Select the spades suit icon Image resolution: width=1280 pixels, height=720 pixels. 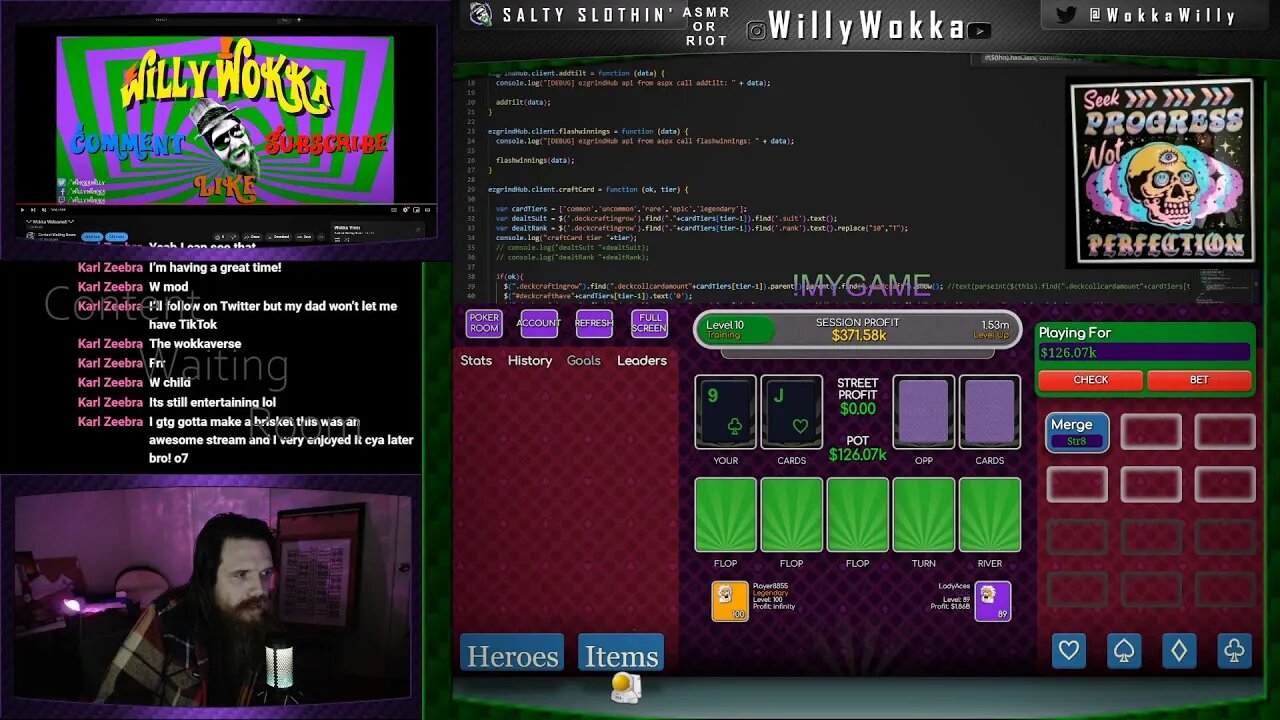click(1124, 651)
